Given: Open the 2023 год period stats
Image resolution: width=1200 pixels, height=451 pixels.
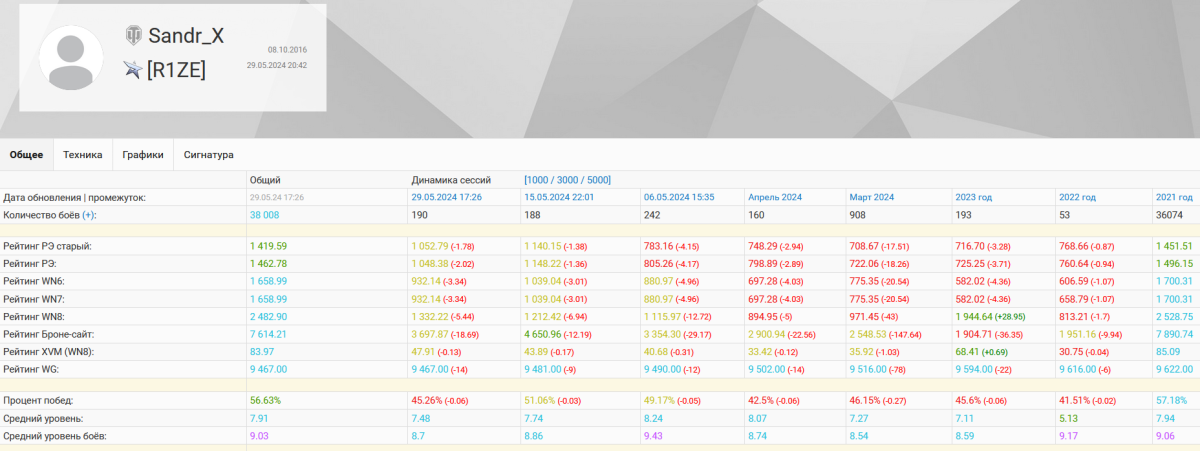Looking at the screenshot, I should click(x=973, y=198).
